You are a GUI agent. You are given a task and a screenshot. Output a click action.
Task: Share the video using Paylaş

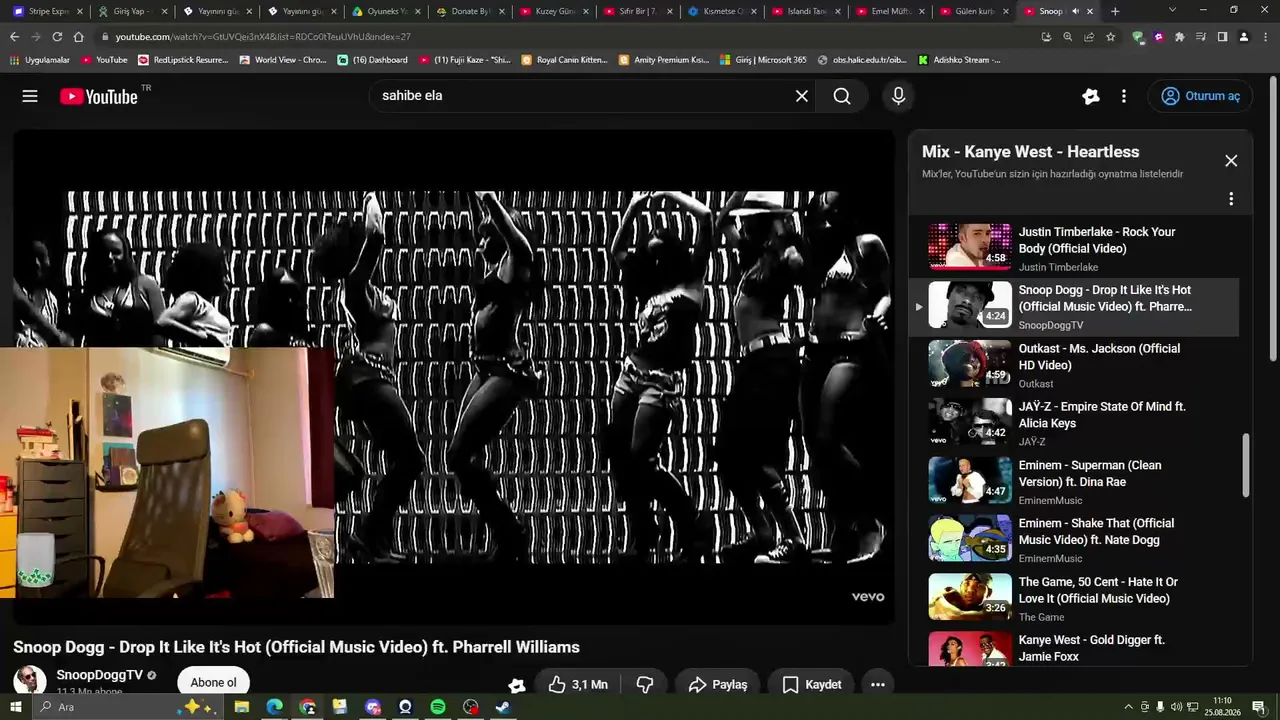coord(718,685)
